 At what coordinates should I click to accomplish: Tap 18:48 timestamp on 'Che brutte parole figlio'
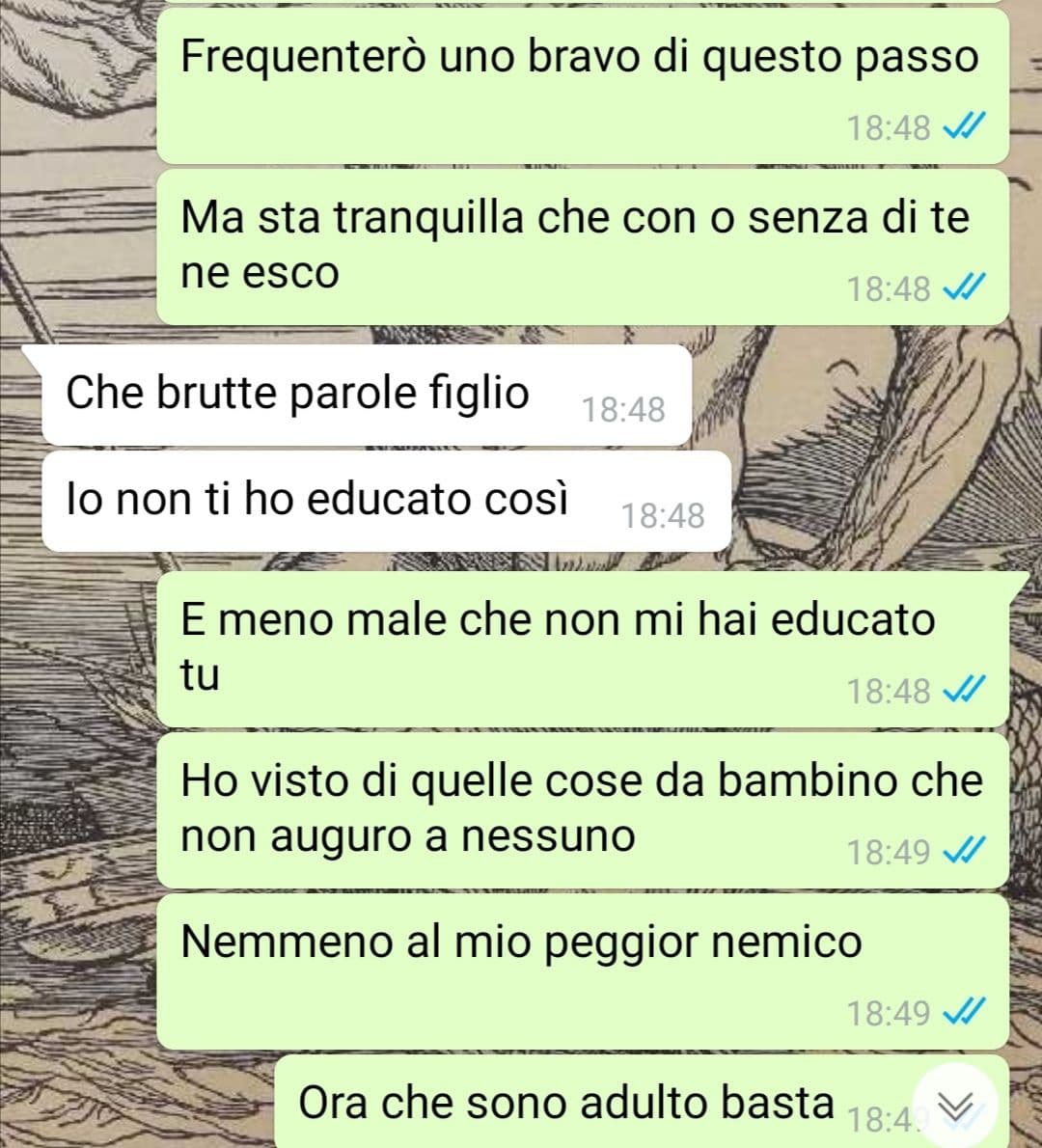coord(623,410)
